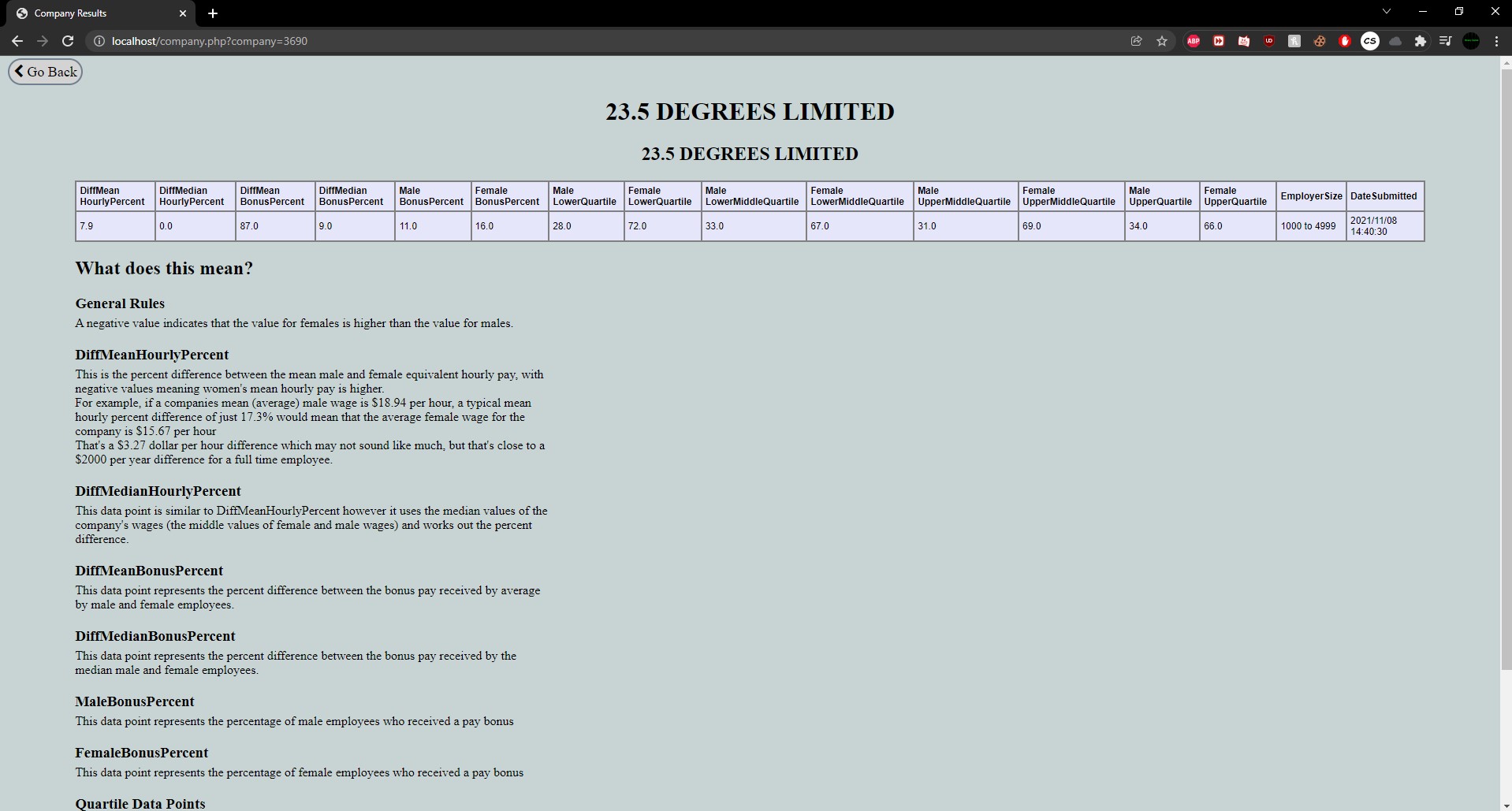
Task: Click the Male UpperQuartile header
Action: pos(1162,196)
